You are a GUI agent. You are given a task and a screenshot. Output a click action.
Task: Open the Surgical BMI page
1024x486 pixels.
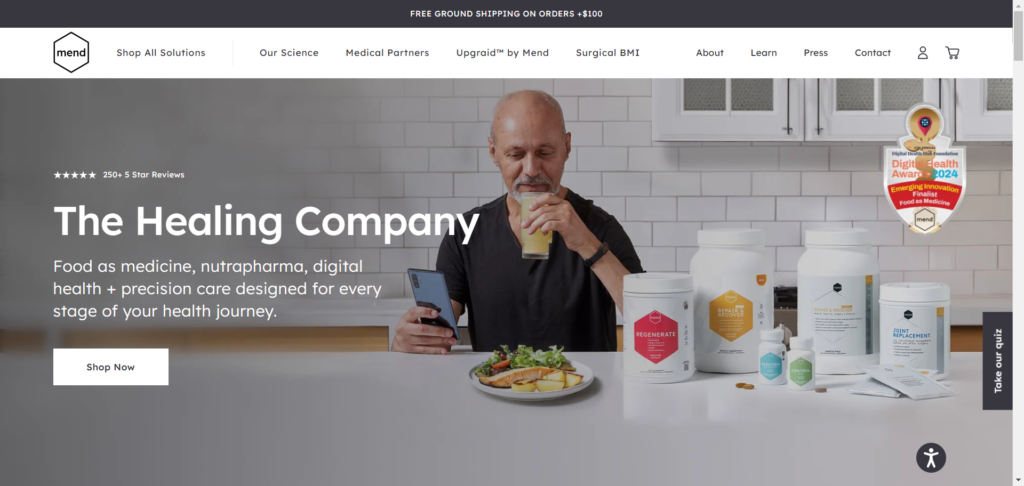point(607,53)
